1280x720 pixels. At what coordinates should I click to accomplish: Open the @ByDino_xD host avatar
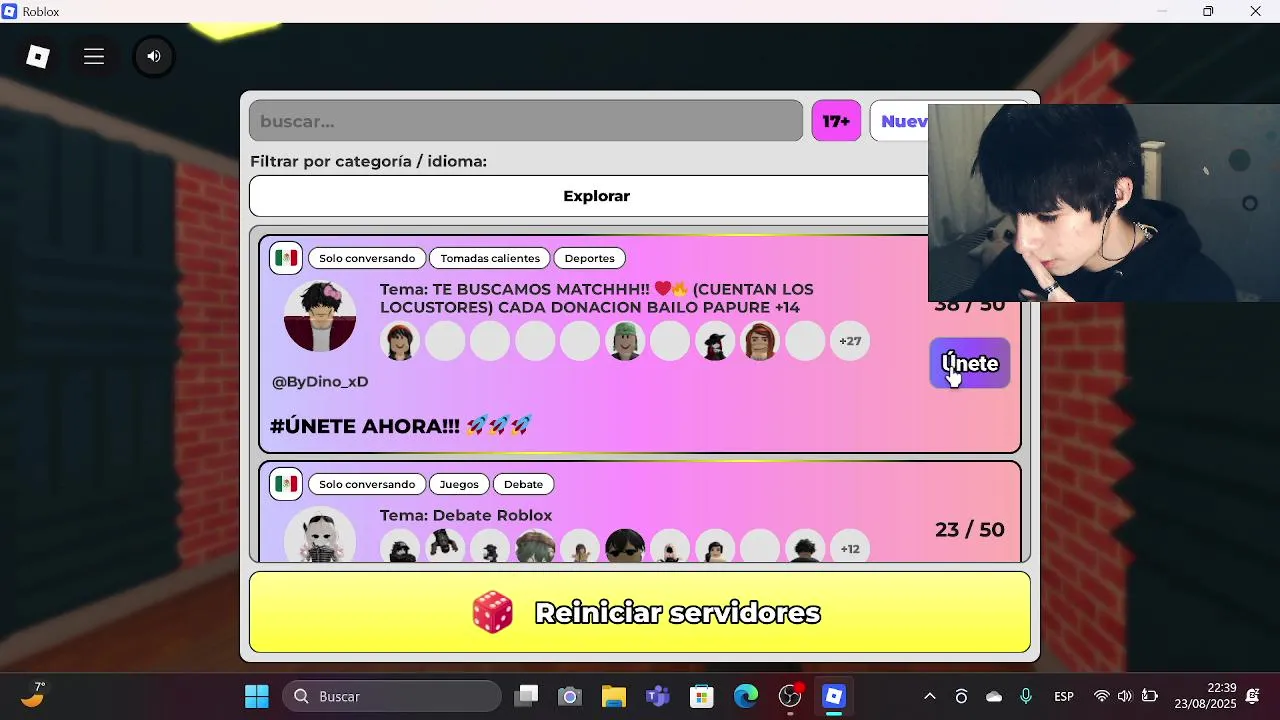point(320,316)
